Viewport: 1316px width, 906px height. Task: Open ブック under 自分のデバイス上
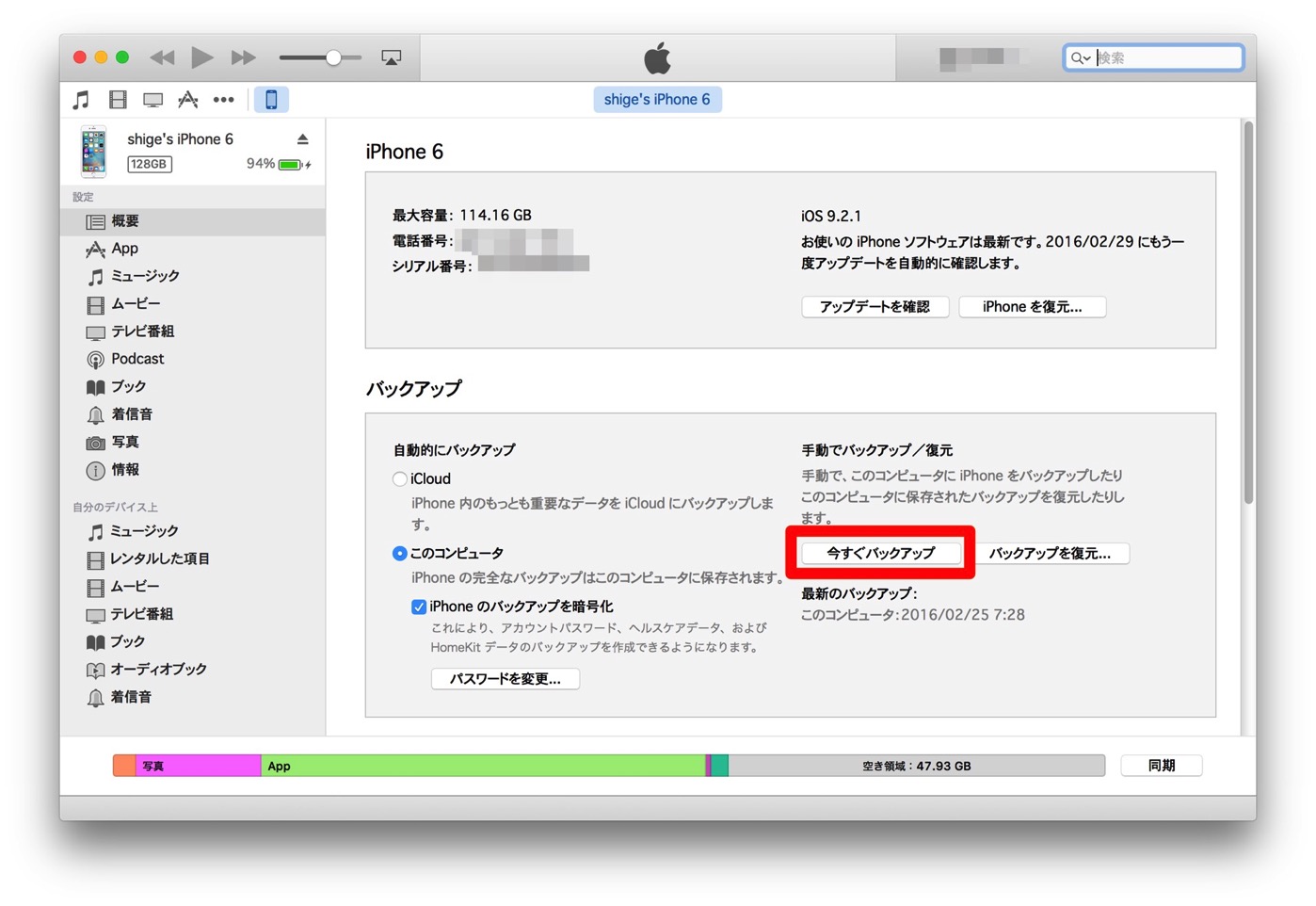(x=193, y=641)
